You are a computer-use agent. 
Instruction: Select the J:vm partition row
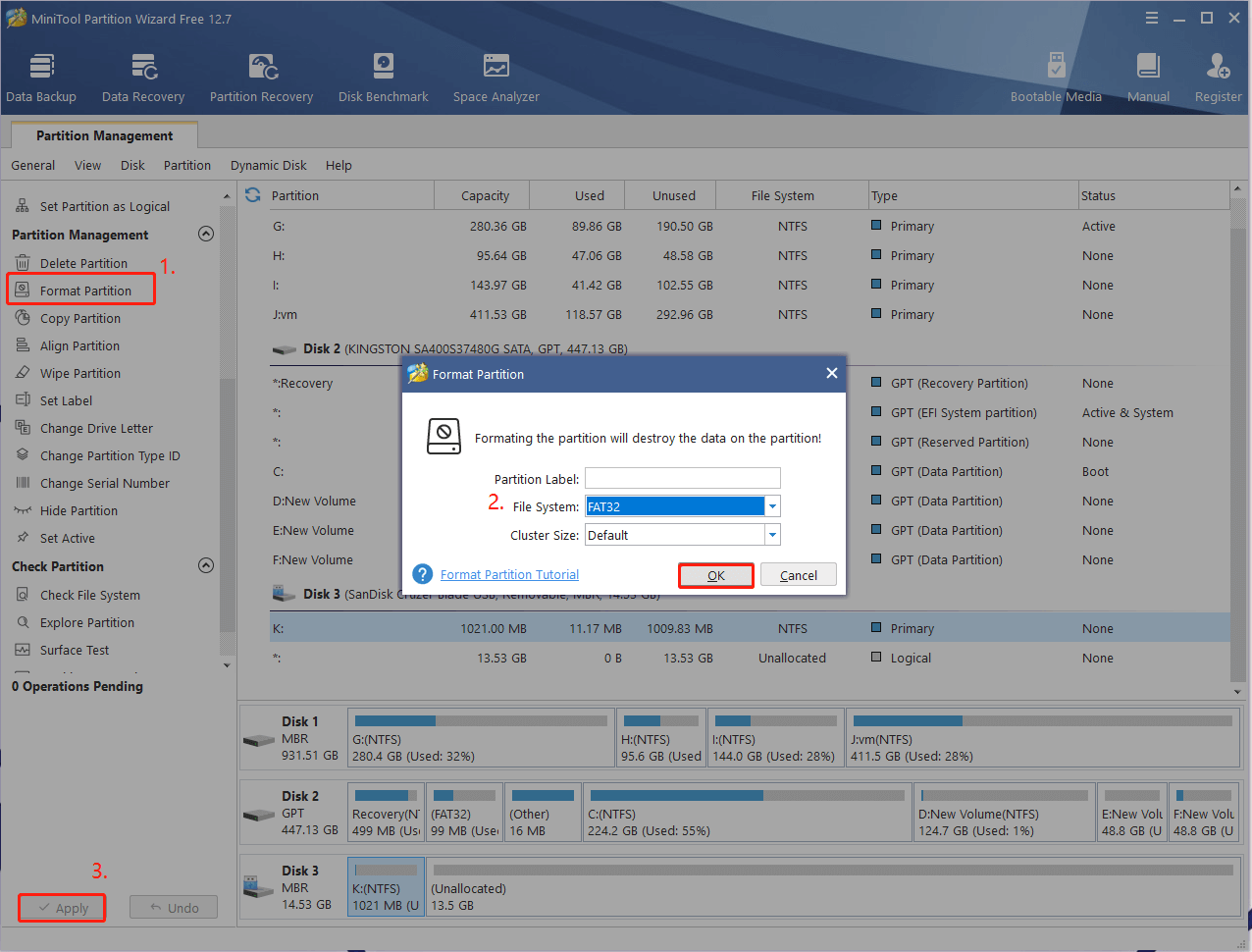pyautogui.click(x=750, y=314)
